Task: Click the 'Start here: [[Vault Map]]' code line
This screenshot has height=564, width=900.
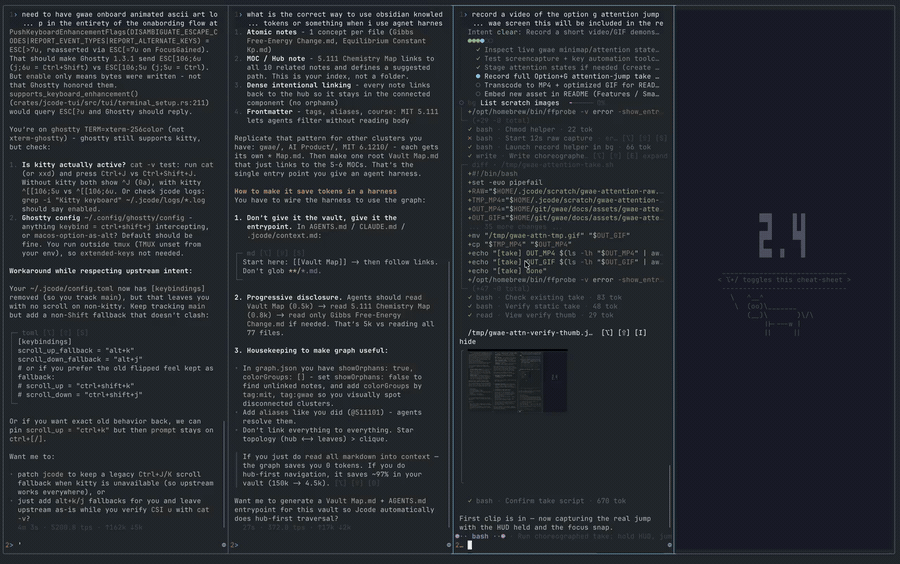Action: [x=340, y=262]
